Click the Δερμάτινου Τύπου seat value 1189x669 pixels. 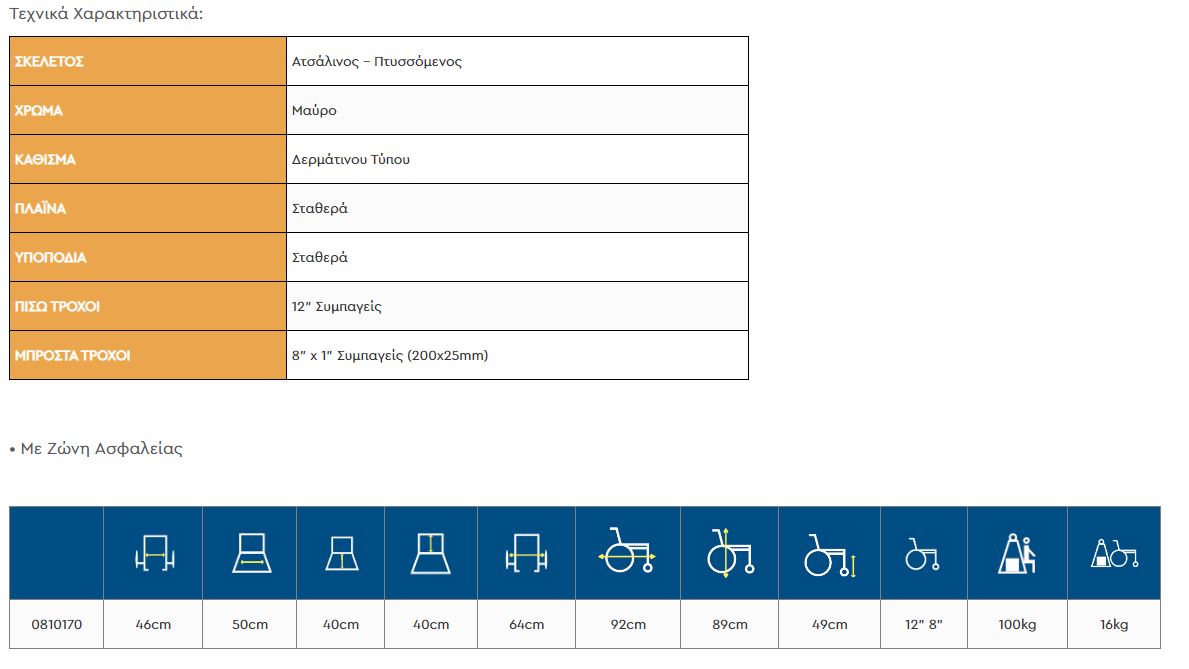[x=350, y=159]
